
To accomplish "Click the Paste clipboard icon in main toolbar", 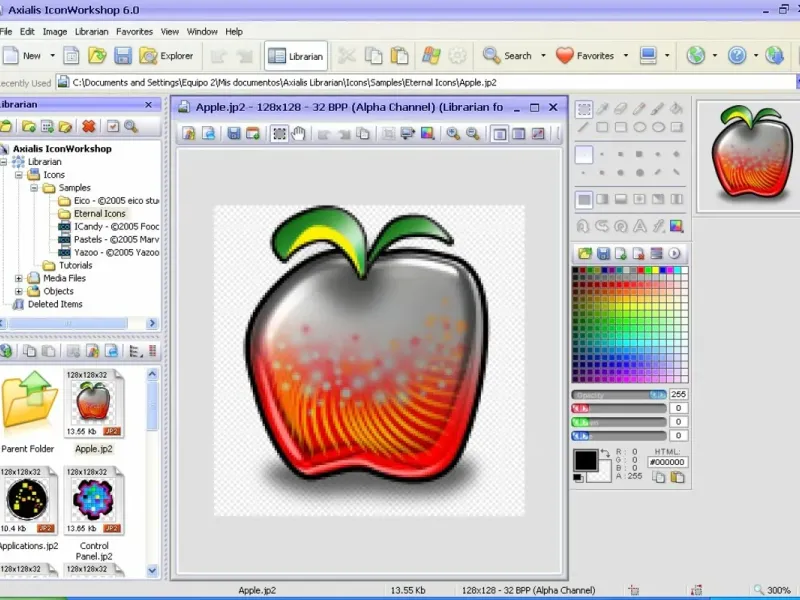I will (x=399, y=56).
